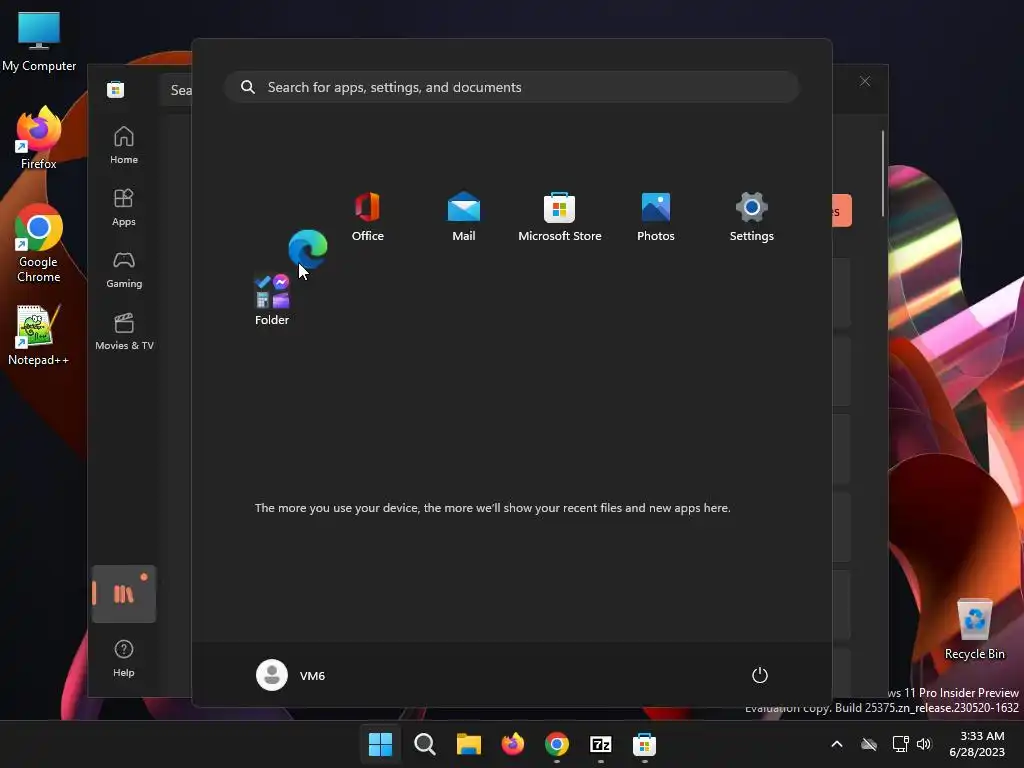
Task: Open File Explorer from taskbar
Action: click(468, 744)
